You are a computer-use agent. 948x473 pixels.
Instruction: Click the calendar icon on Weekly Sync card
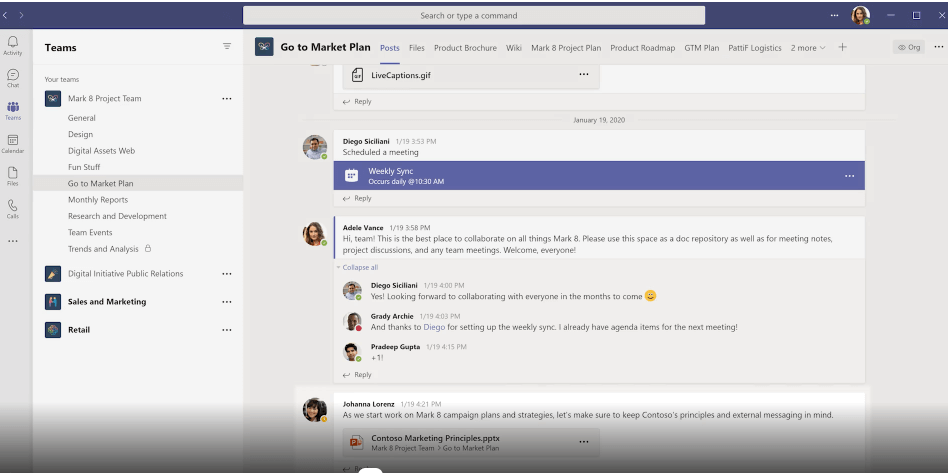point(351,175)
